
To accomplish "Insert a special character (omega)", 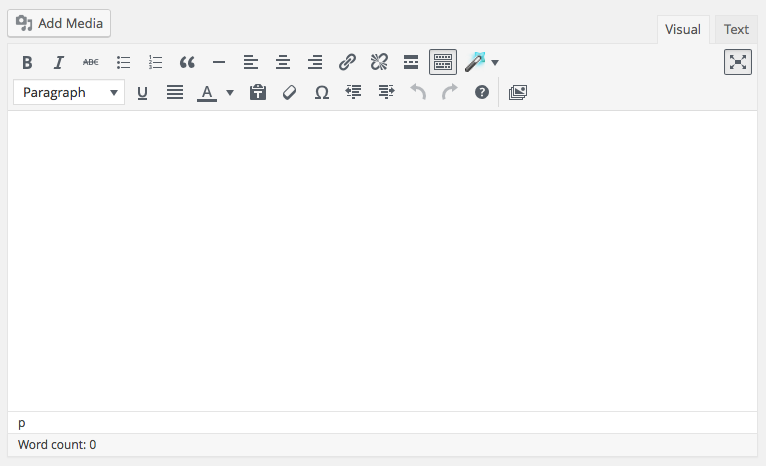I will [321, 92].
